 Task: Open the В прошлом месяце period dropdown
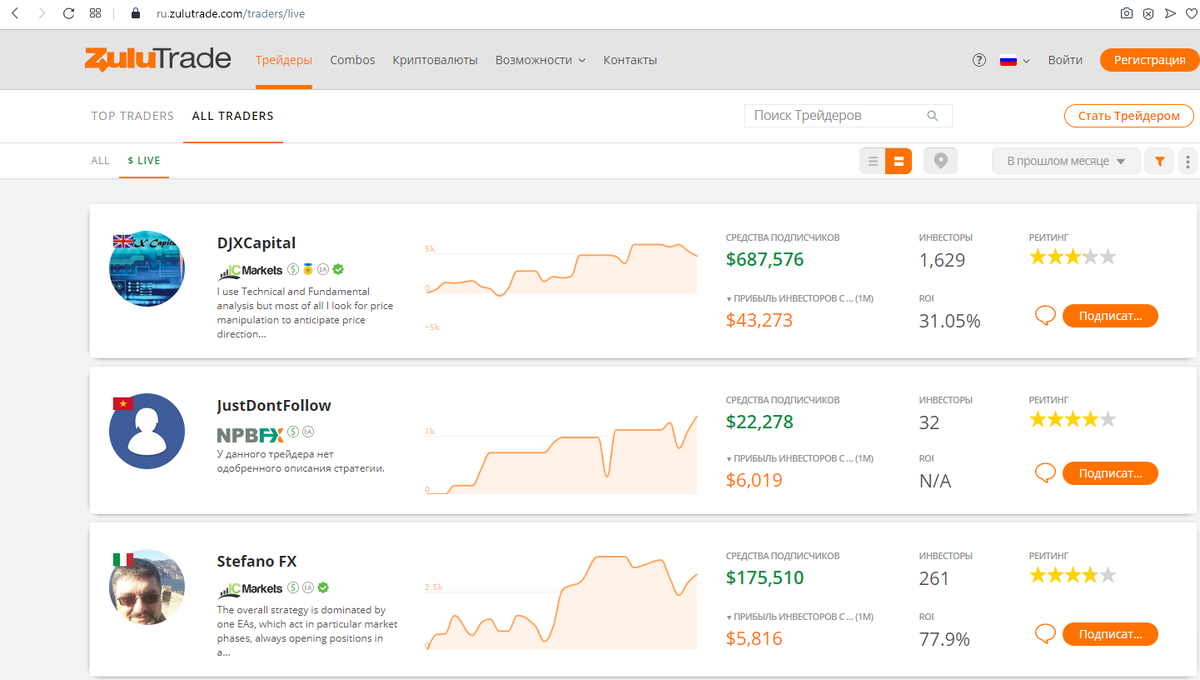tap(1066, 161)
